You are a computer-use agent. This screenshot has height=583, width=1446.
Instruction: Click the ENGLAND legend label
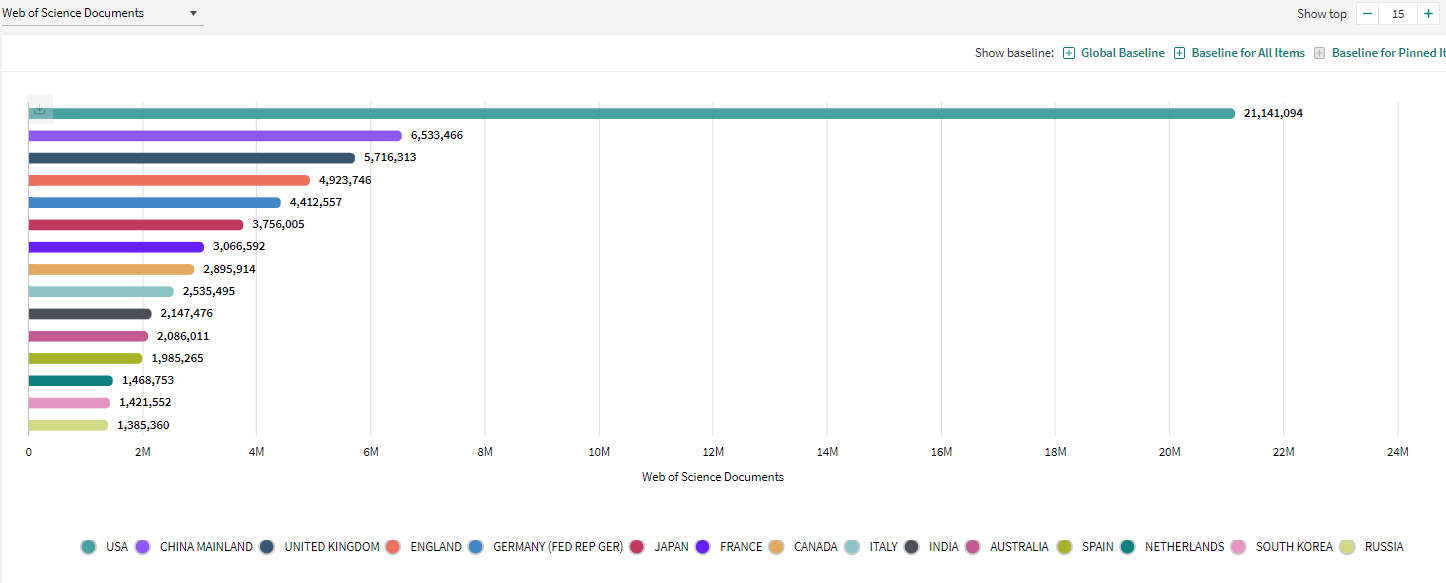coord(436,547)
